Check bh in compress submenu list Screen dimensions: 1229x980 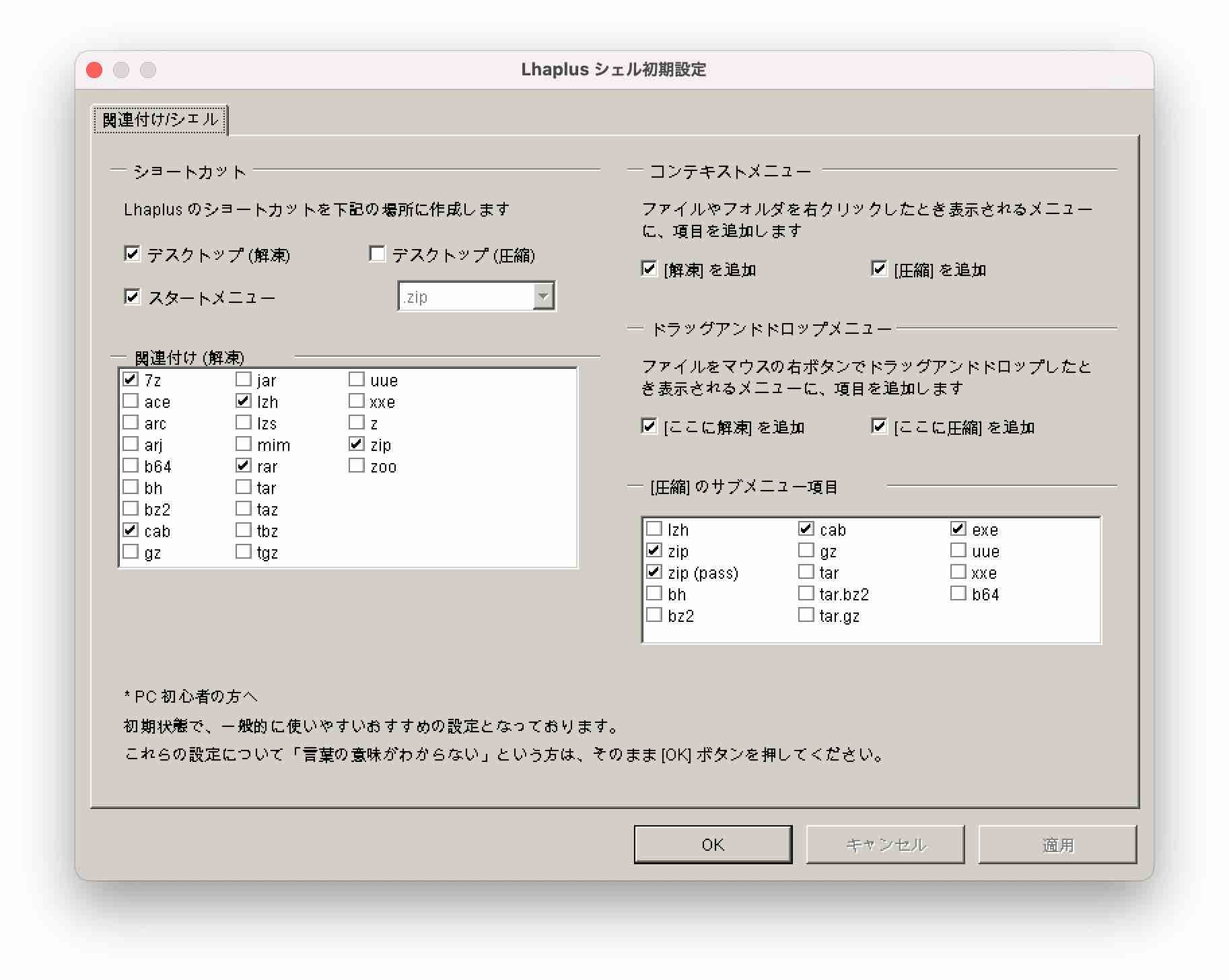[654, 594]
